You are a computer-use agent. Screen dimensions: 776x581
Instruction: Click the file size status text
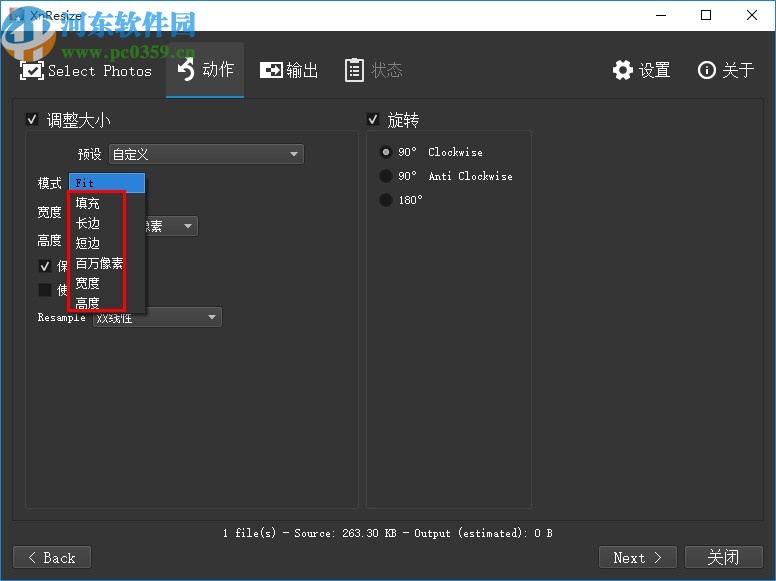pos(388,533)
